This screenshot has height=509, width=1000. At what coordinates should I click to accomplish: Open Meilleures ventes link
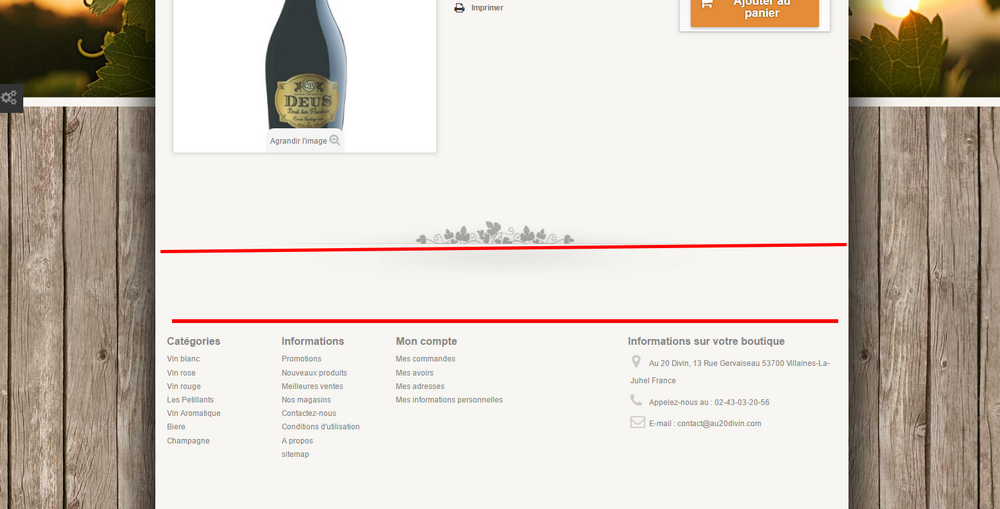[x=312, y=387]
